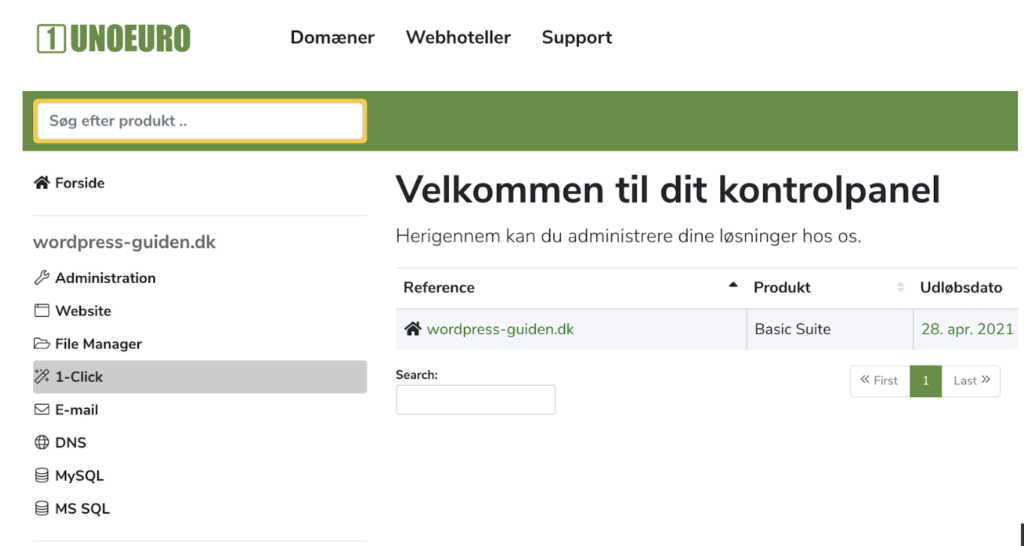This screenshot has height=546, width=1024.
Task: Click the Forside home icon in sidebar
Action: (42, 183)
